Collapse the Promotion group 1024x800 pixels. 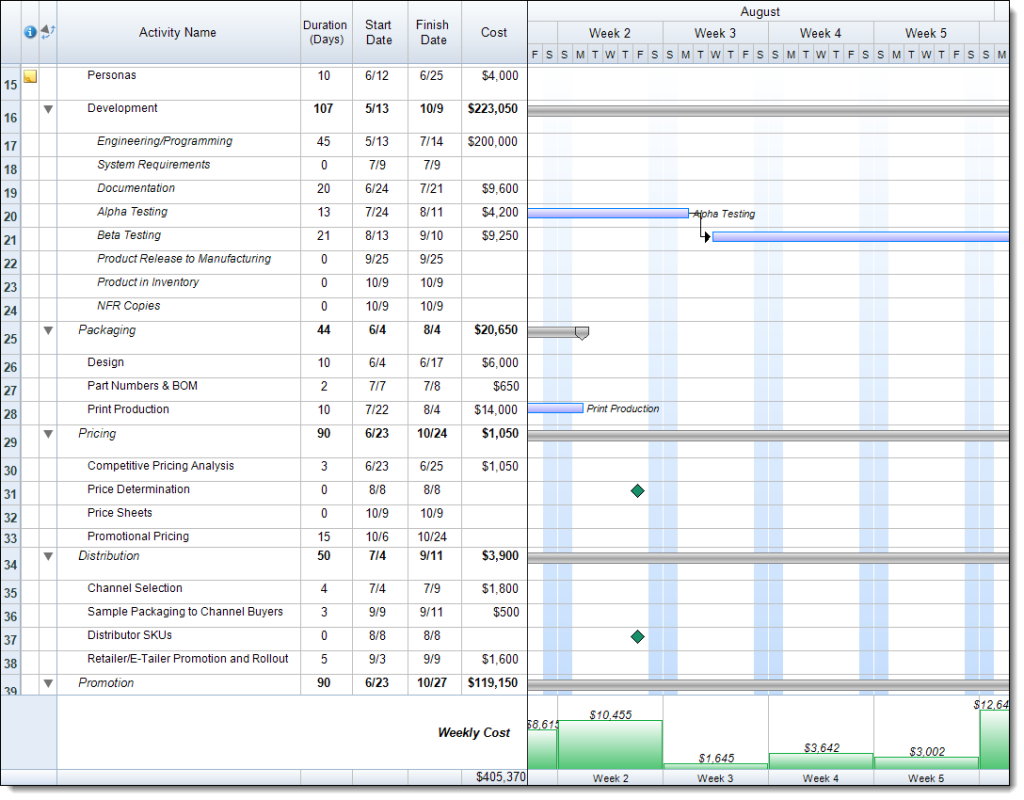coord(47,683)
